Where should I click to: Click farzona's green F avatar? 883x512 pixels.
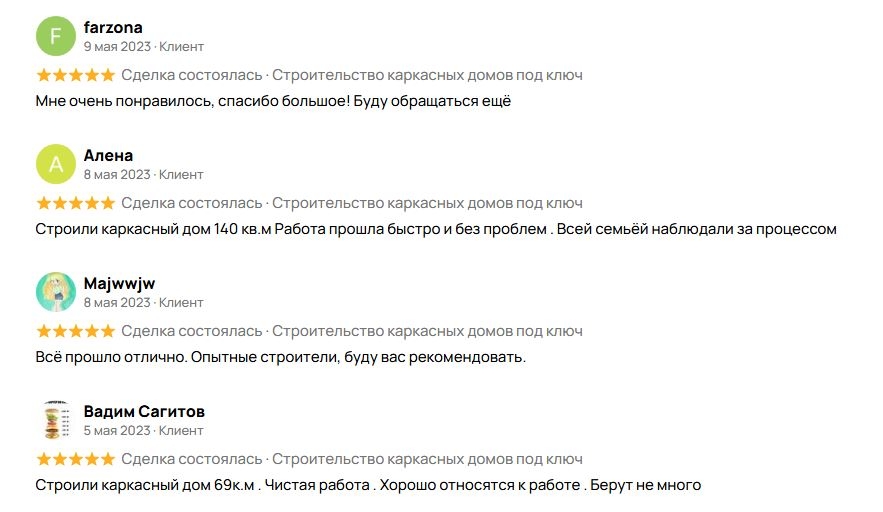[x=56, y=37]
